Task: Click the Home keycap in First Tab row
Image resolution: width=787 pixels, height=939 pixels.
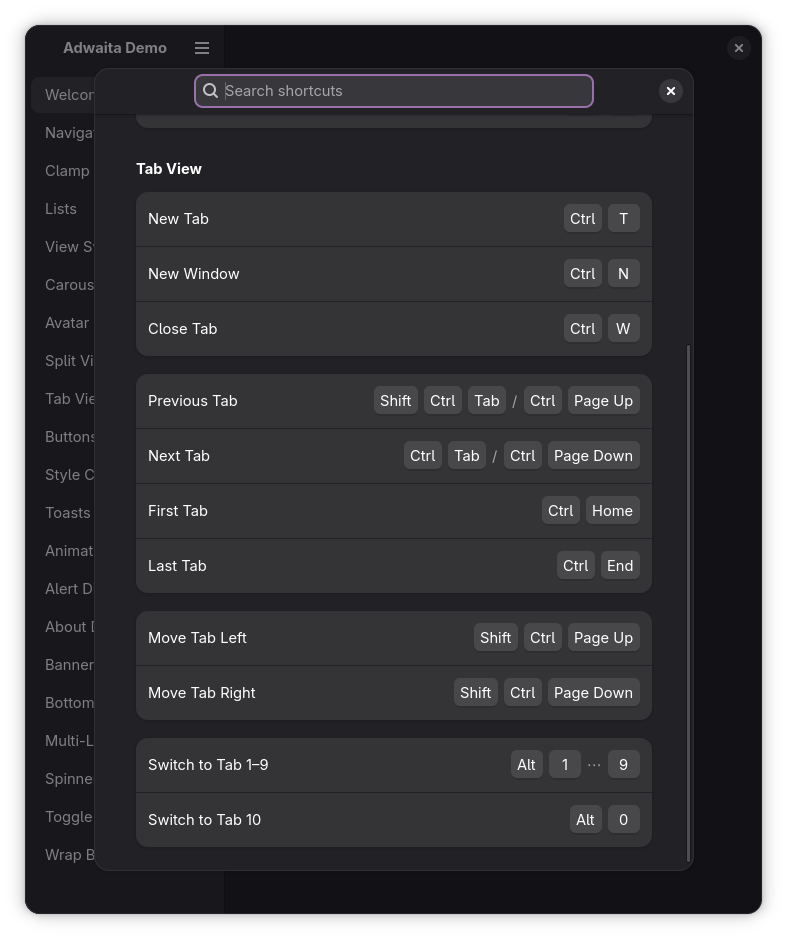Action: (x=612, y=511)
